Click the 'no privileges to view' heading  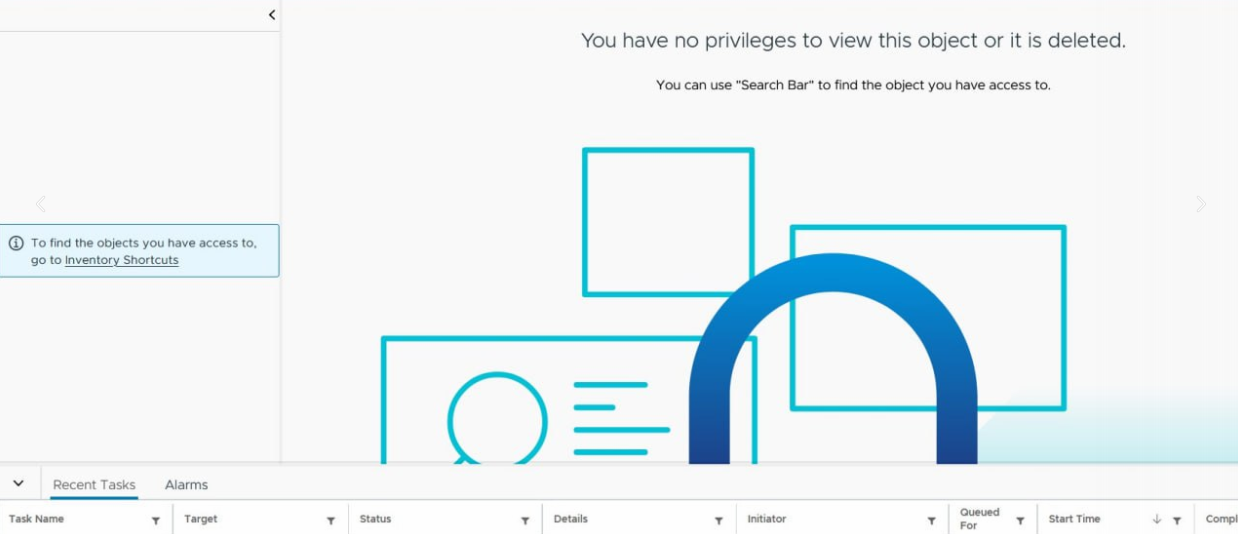pos(853,41)
